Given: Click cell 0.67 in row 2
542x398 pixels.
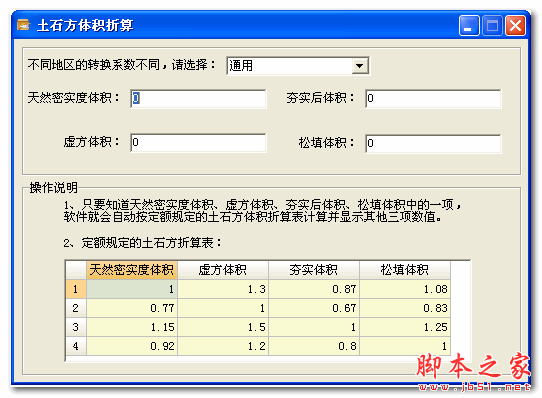Looking at the screenshot, I should point(314,308).
